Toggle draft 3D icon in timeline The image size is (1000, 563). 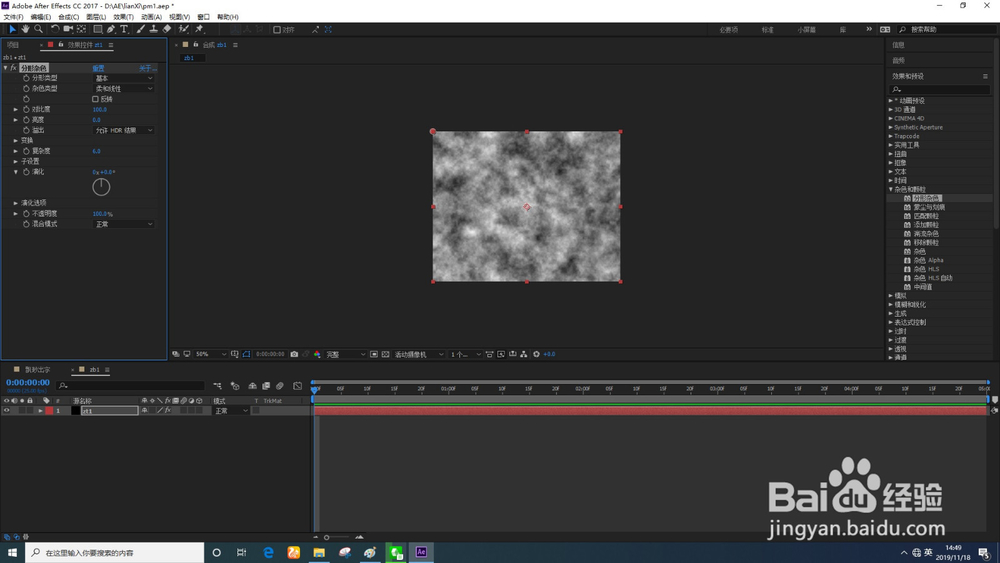coord(235,386)
